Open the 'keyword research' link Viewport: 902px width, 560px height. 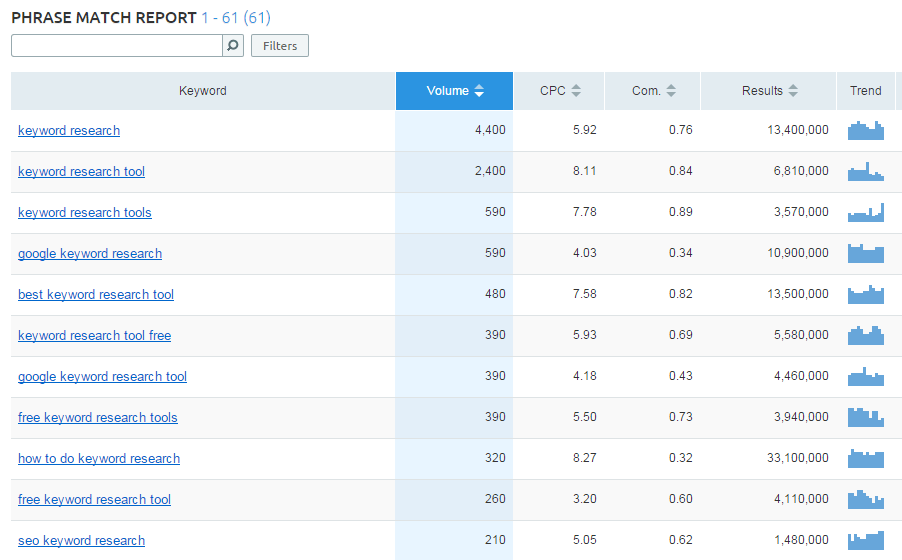coord(69,131)
